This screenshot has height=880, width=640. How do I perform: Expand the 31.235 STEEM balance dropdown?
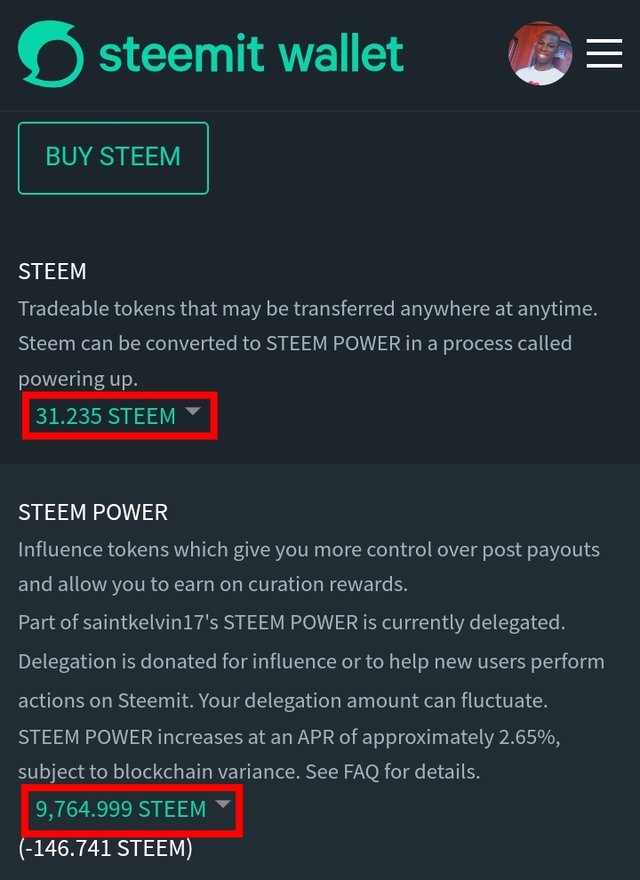tap(106, 416)
